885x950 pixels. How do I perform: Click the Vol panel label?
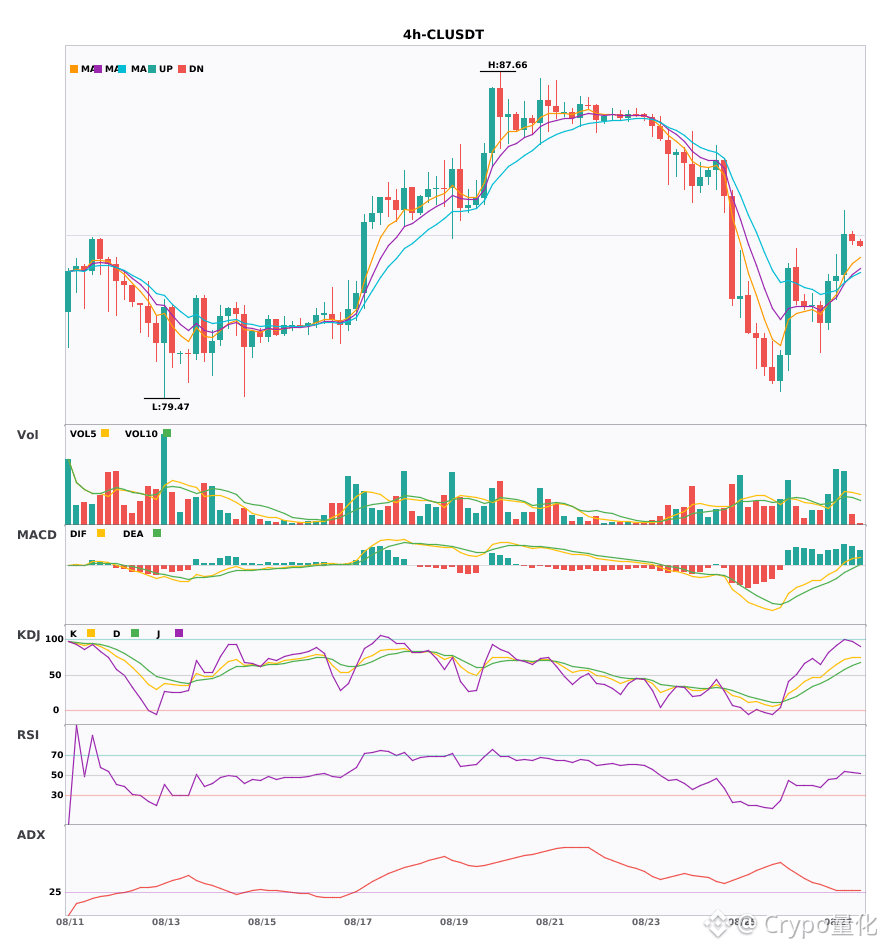(27, 435)
